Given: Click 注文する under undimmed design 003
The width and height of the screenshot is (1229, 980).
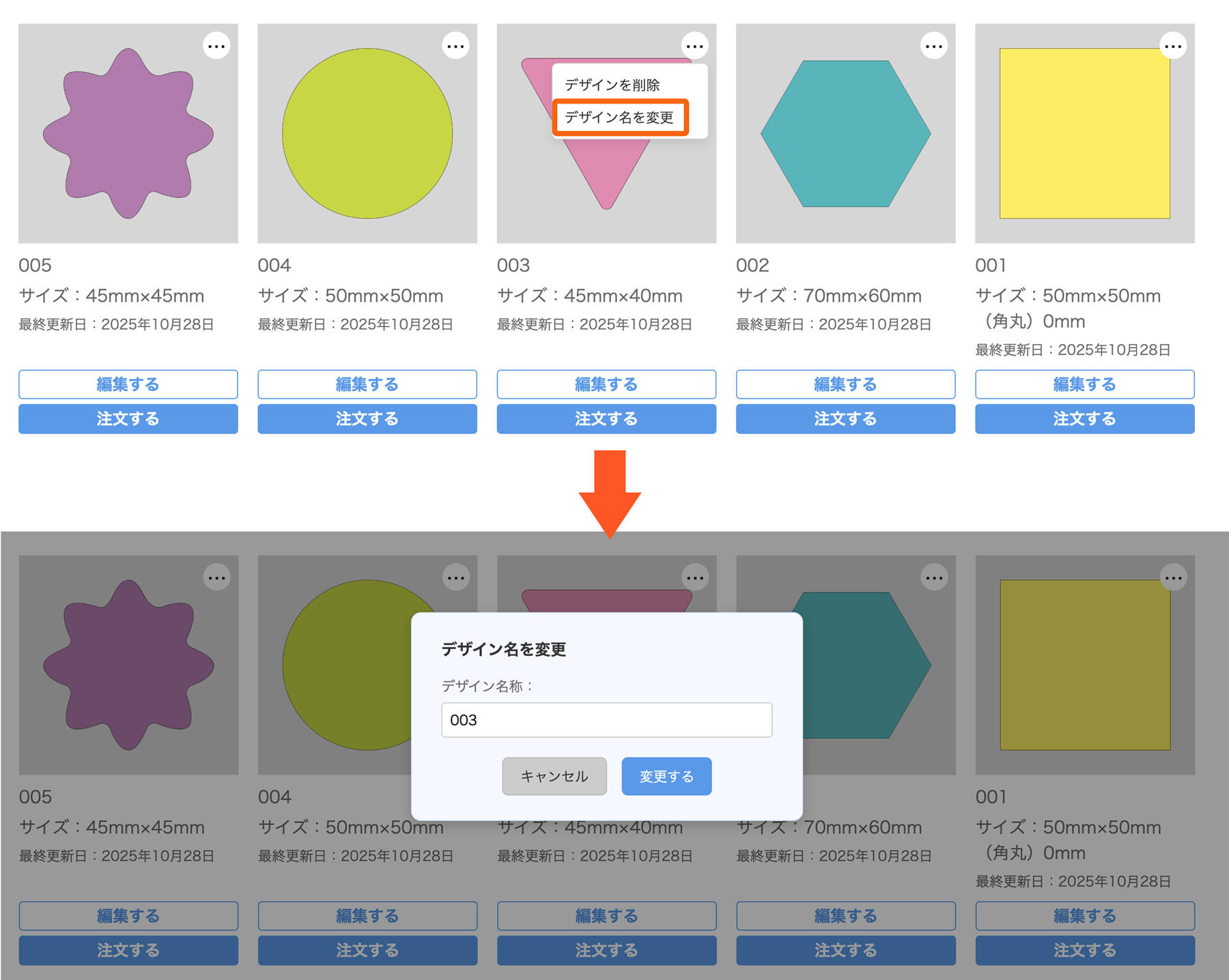Looking at the screenshot, I should click(606, 419).
